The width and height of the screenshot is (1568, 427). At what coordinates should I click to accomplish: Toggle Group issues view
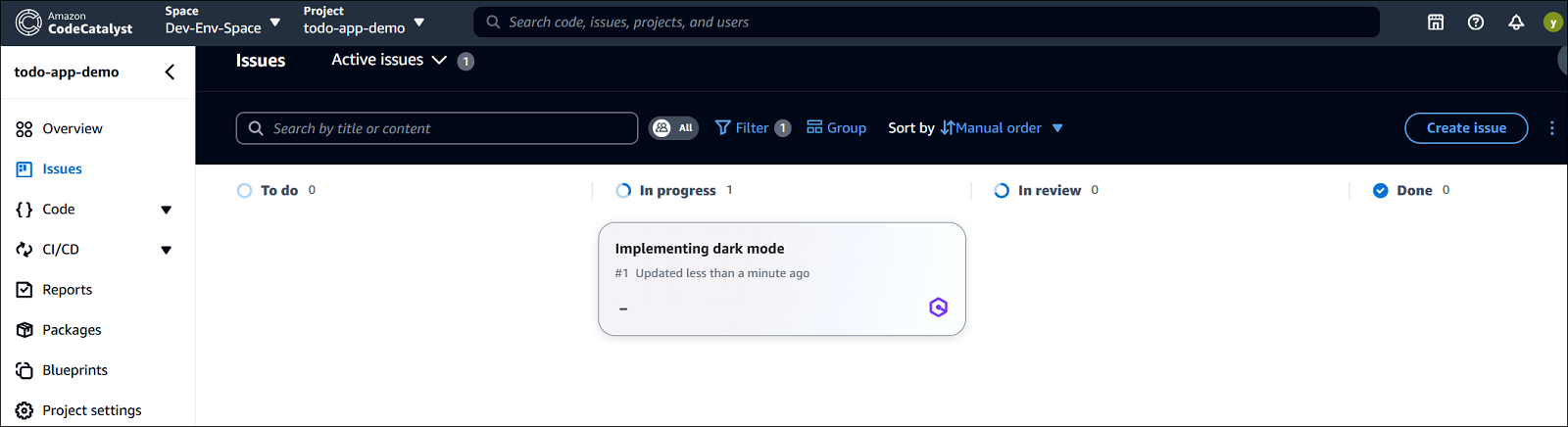pos(836,128)
